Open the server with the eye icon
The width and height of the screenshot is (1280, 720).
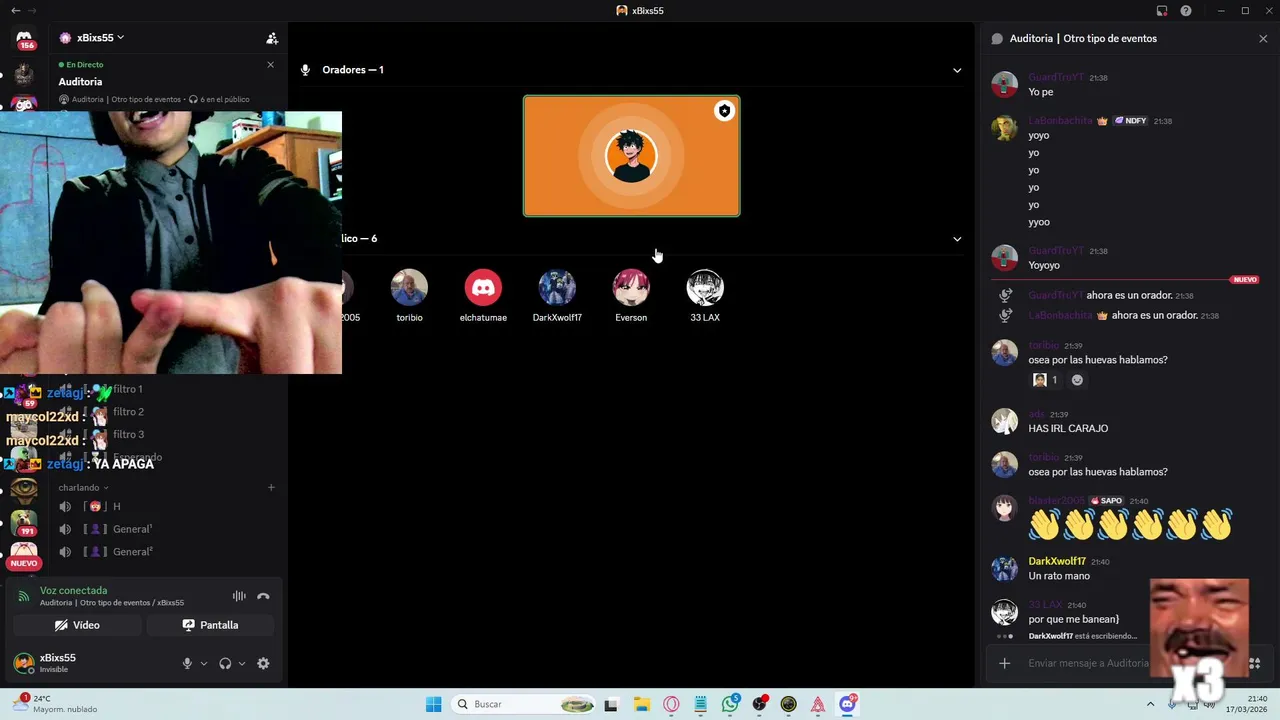coord(24,489)
